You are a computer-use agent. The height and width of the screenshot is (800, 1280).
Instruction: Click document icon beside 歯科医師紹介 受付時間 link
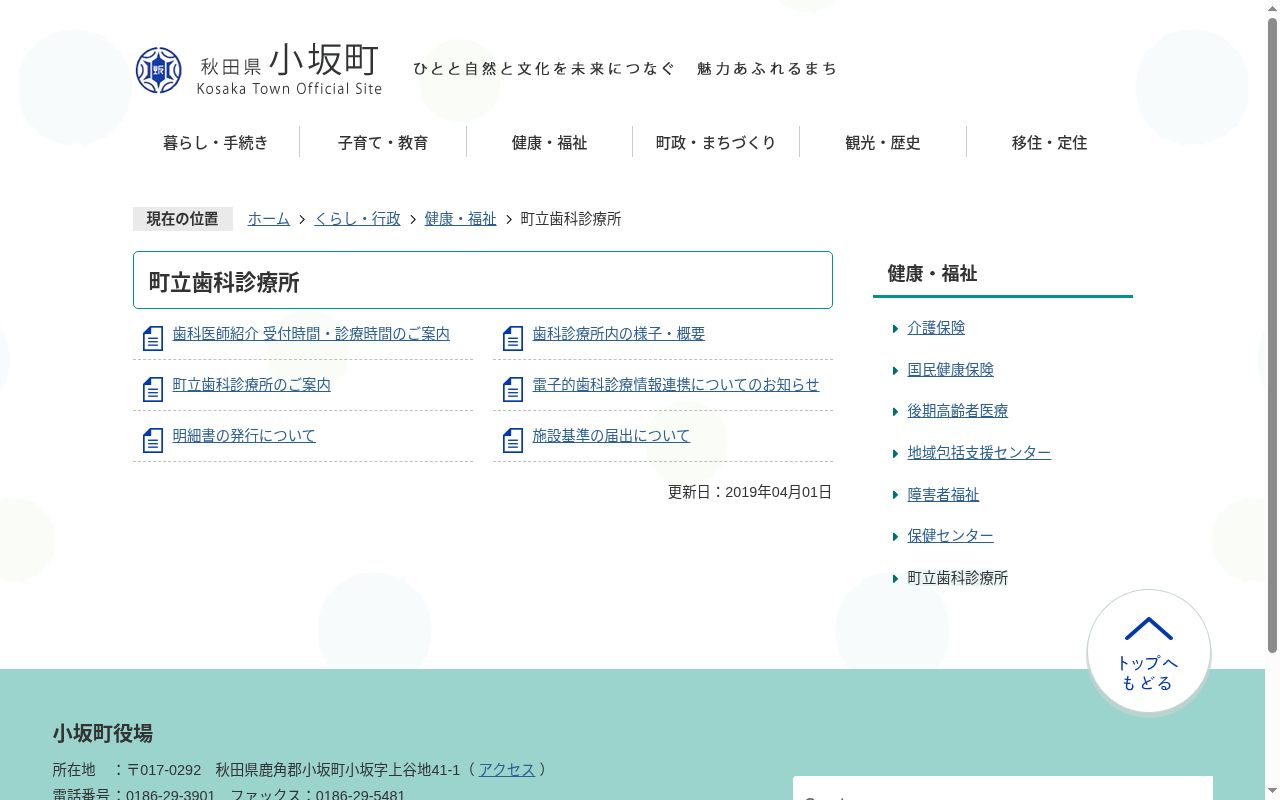click(153, 339)
